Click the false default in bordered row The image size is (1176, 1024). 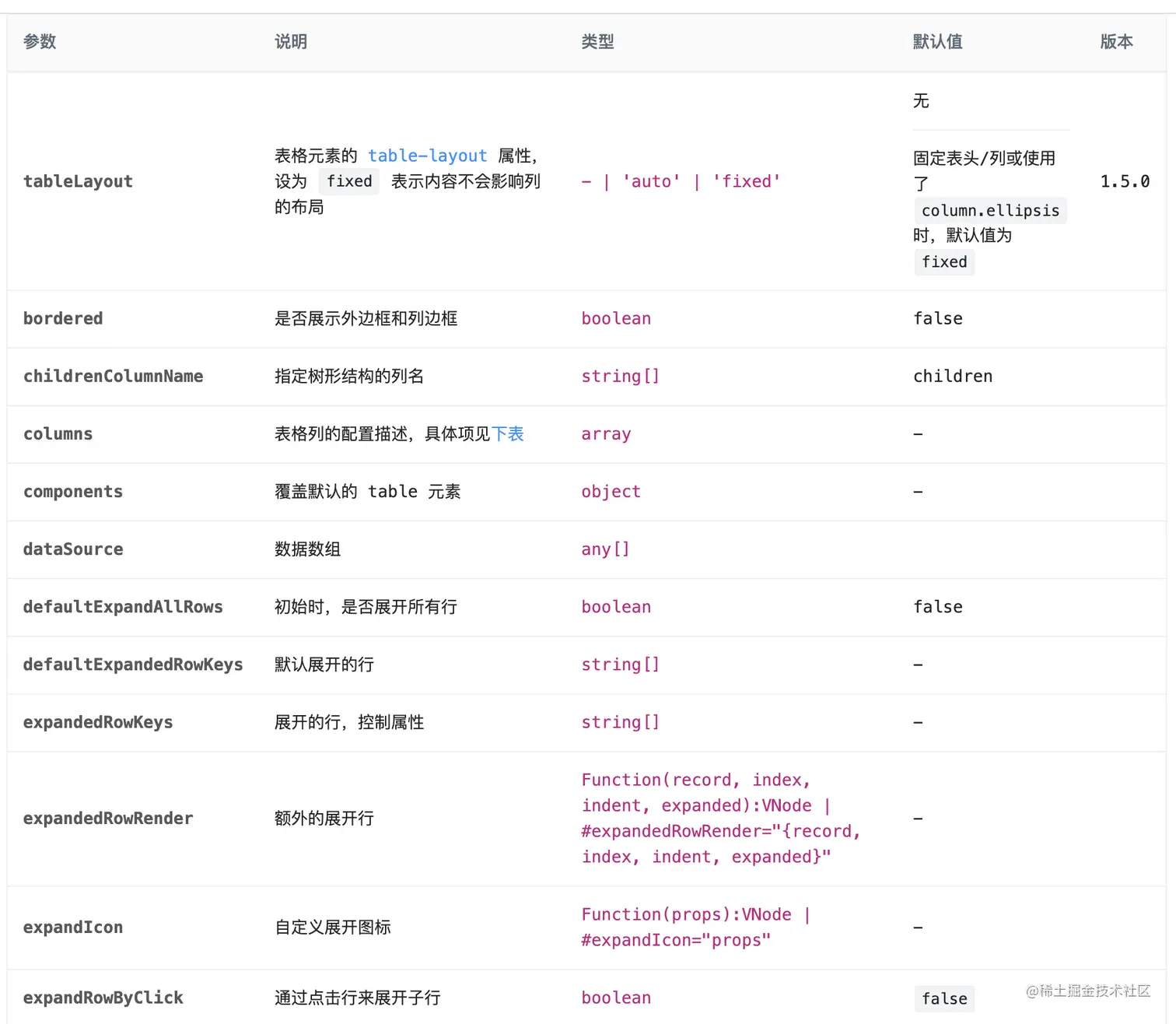click(x=938, y=318)
